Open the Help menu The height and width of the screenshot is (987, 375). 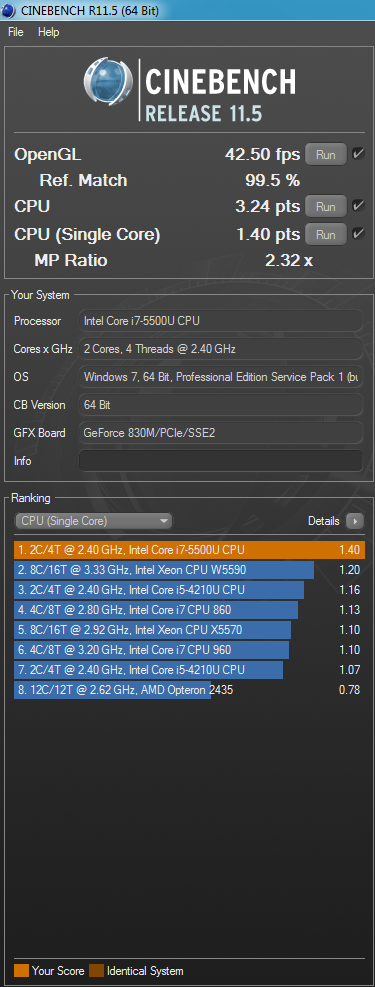(48, 31)
